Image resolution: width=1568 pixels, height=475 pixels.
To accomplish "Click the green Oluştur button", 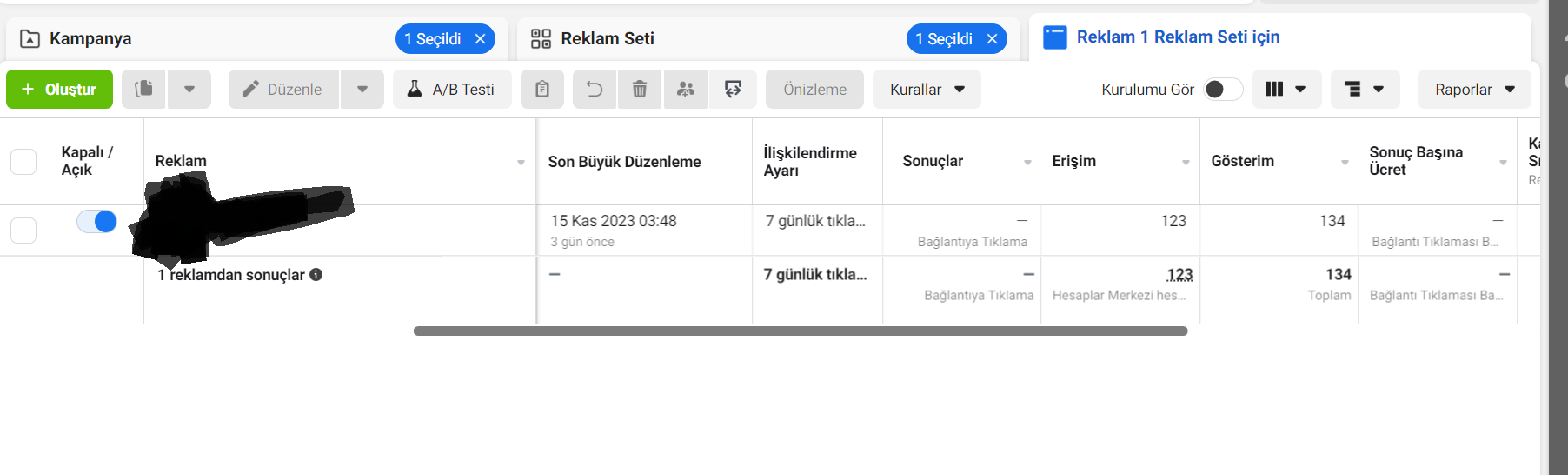I will tap(59, 89).
